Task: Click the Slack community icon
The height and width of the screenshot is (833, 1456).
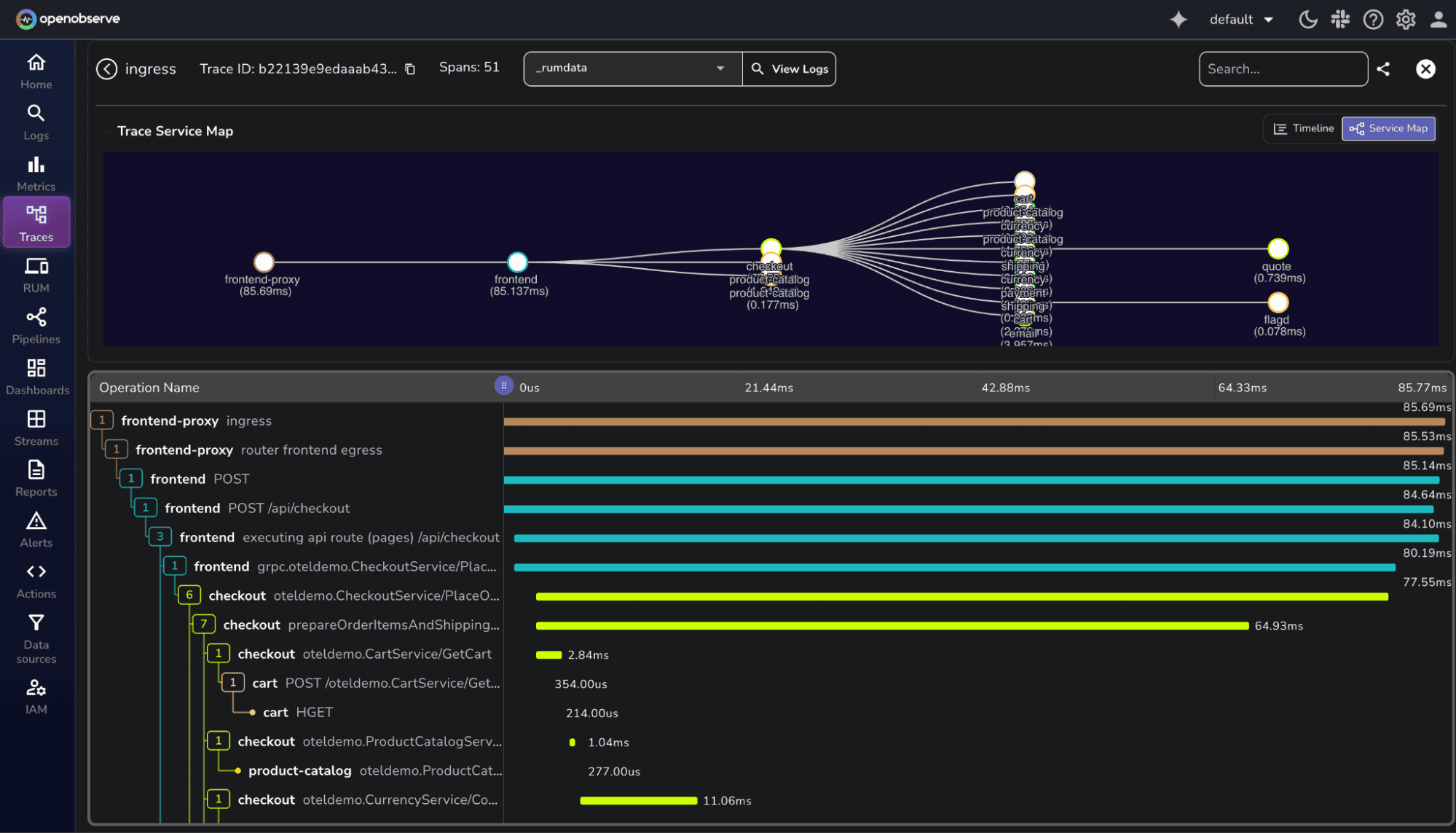Action: click(x=1339, y=20)
